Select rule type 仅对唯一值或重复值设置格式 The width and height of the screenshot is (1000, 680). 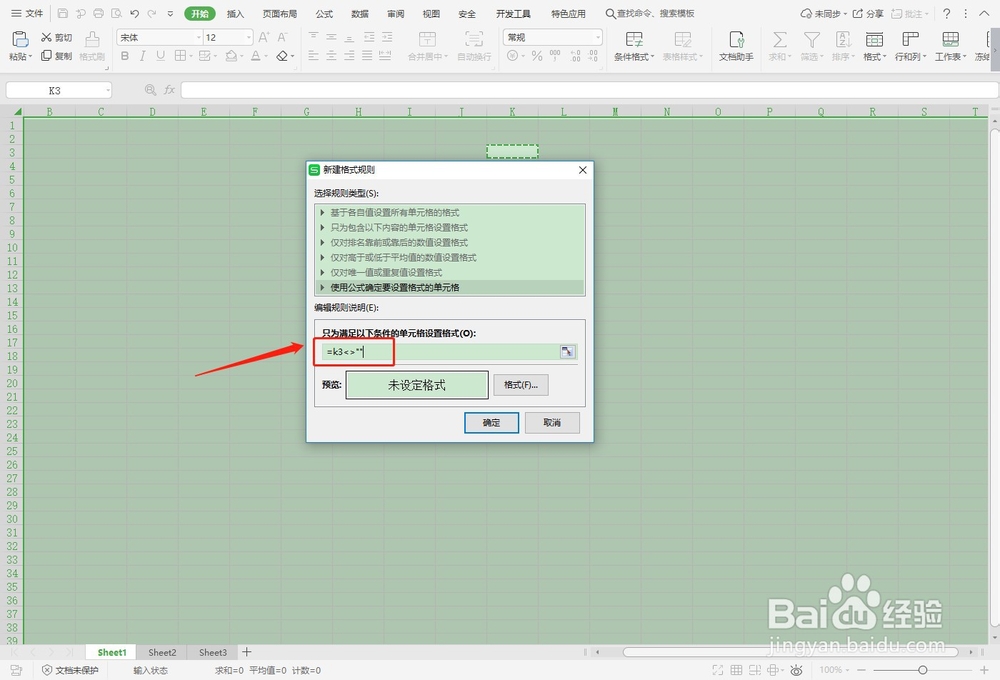click(450, 272)
